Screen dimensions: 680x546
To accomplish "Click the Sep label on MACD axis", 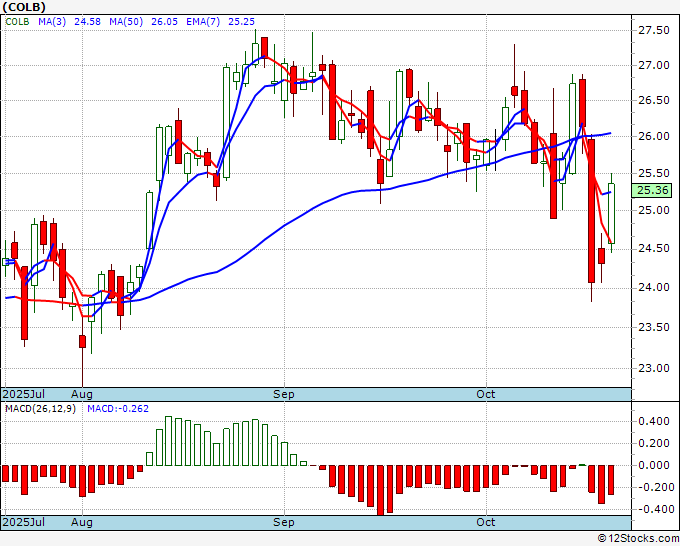I will [x=284, y=522].
